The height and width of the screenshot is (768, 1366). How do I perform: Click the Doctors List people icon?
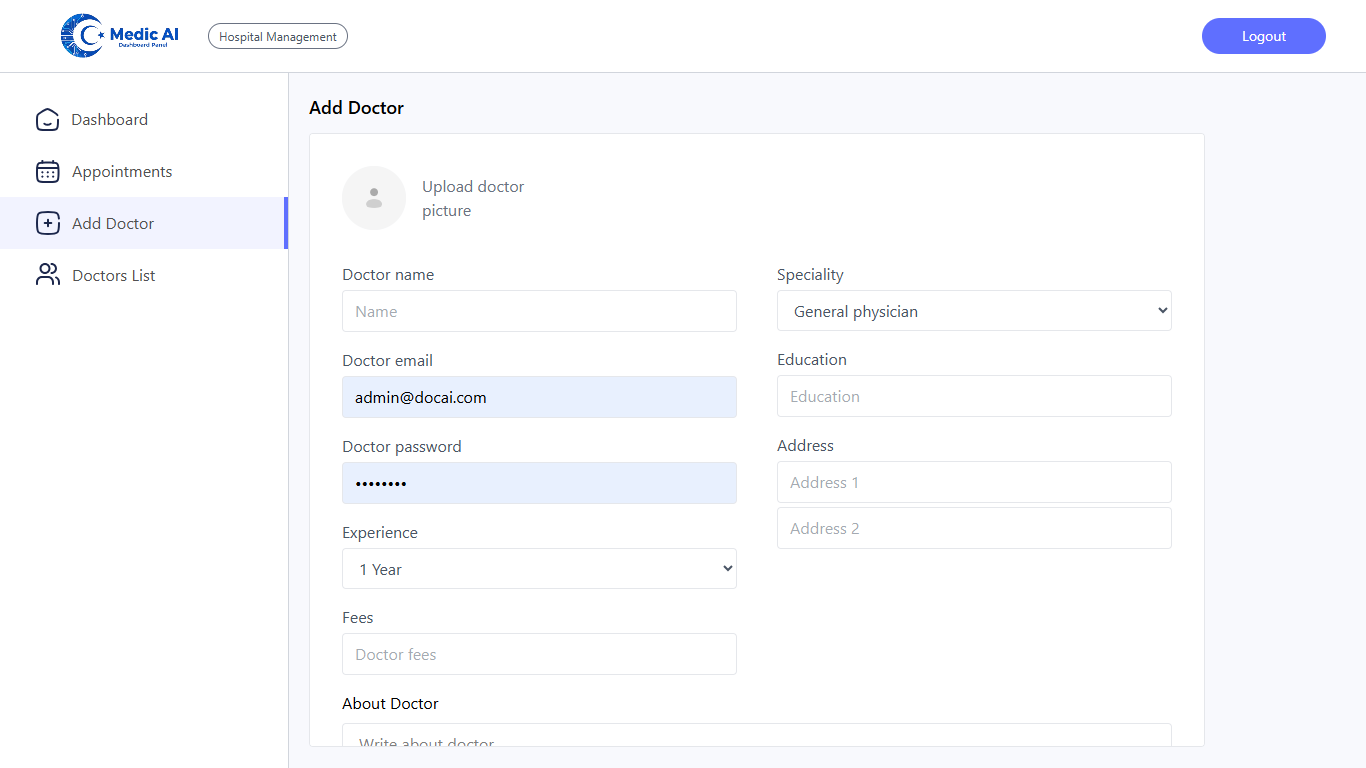pos(47,275)
